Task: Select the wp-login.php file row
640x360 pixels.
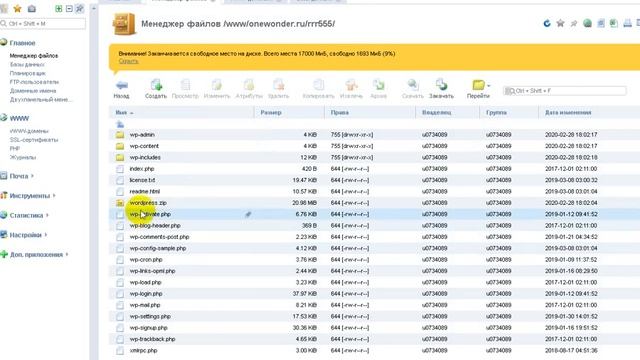Action: click(374, 294)
